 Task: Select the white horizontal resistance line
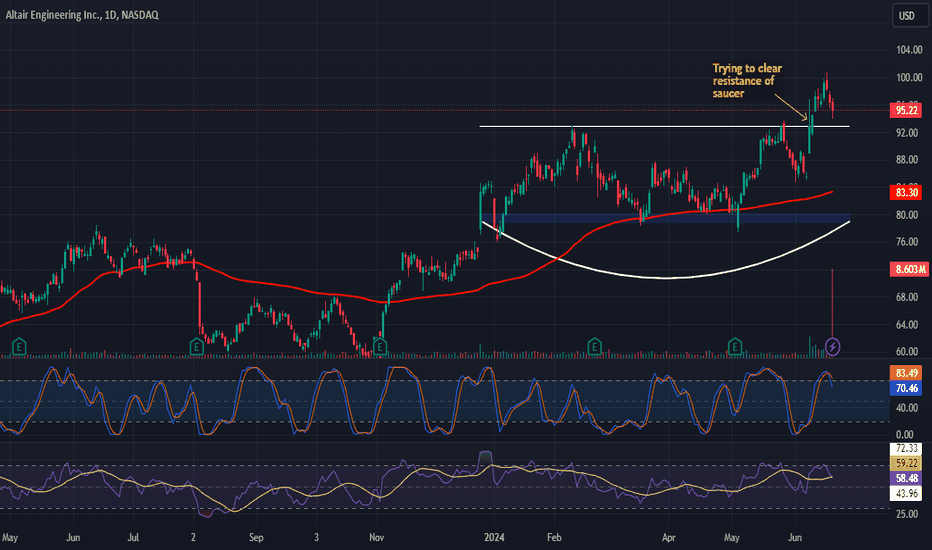point(665,126)
